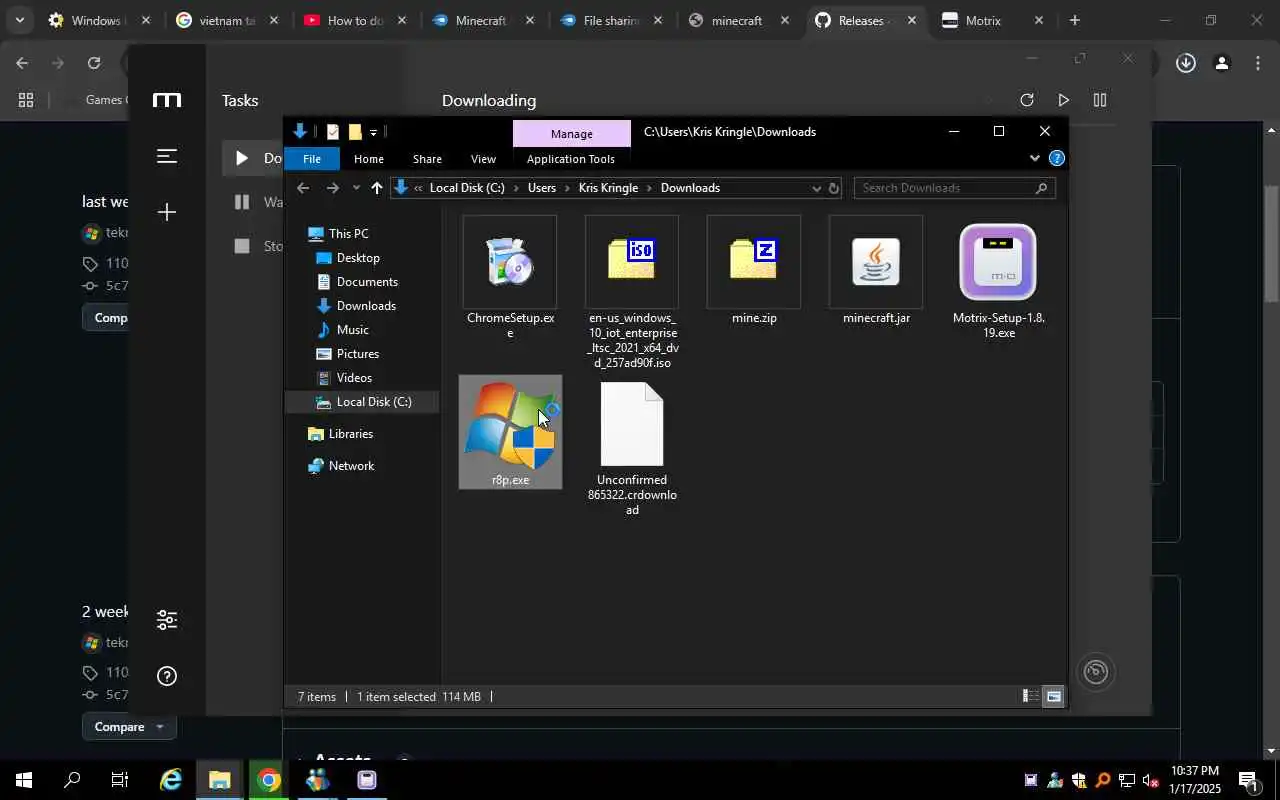Click the New Folder icon in Explorer quick access toolbar
The height and width of the screenshot is (800, 1280).
coord(354,132)
